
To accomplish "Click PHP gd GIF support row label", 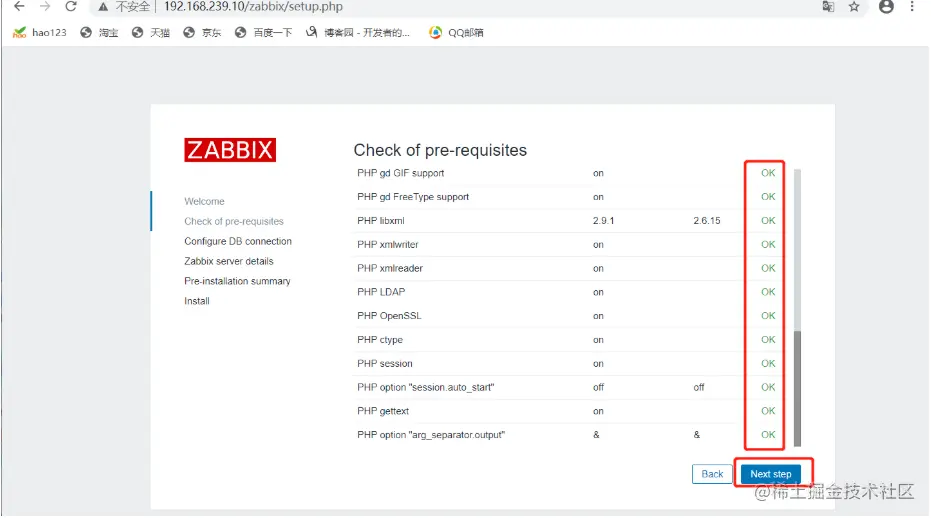I will (x=401, y=173).
